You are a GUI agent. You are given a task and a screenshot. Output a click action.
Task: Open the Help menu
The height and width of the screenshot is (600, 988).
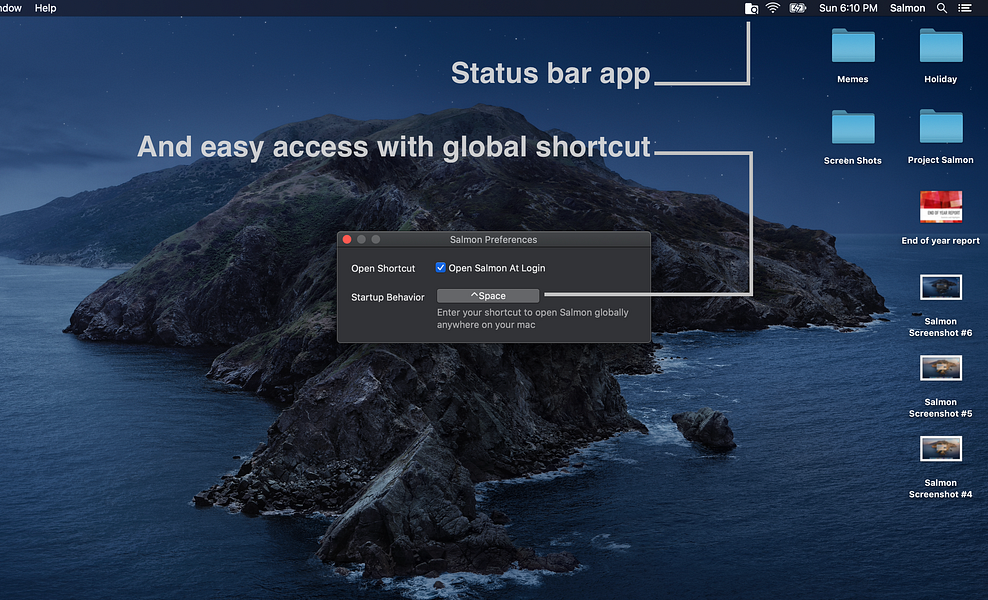point(45,8)
